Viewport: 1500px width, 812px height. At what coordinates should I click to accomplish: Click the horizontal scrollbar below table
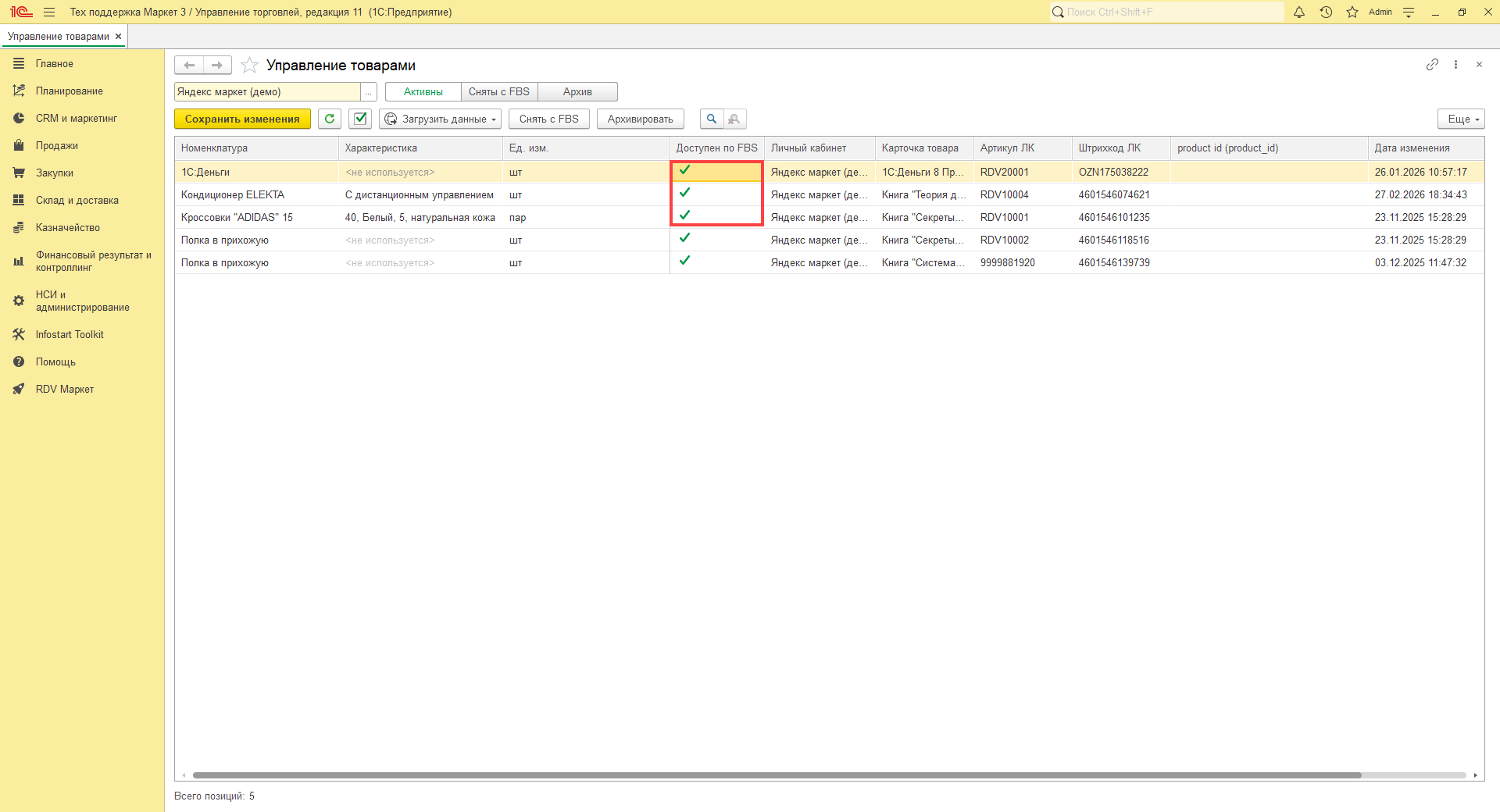coord(777,775)
